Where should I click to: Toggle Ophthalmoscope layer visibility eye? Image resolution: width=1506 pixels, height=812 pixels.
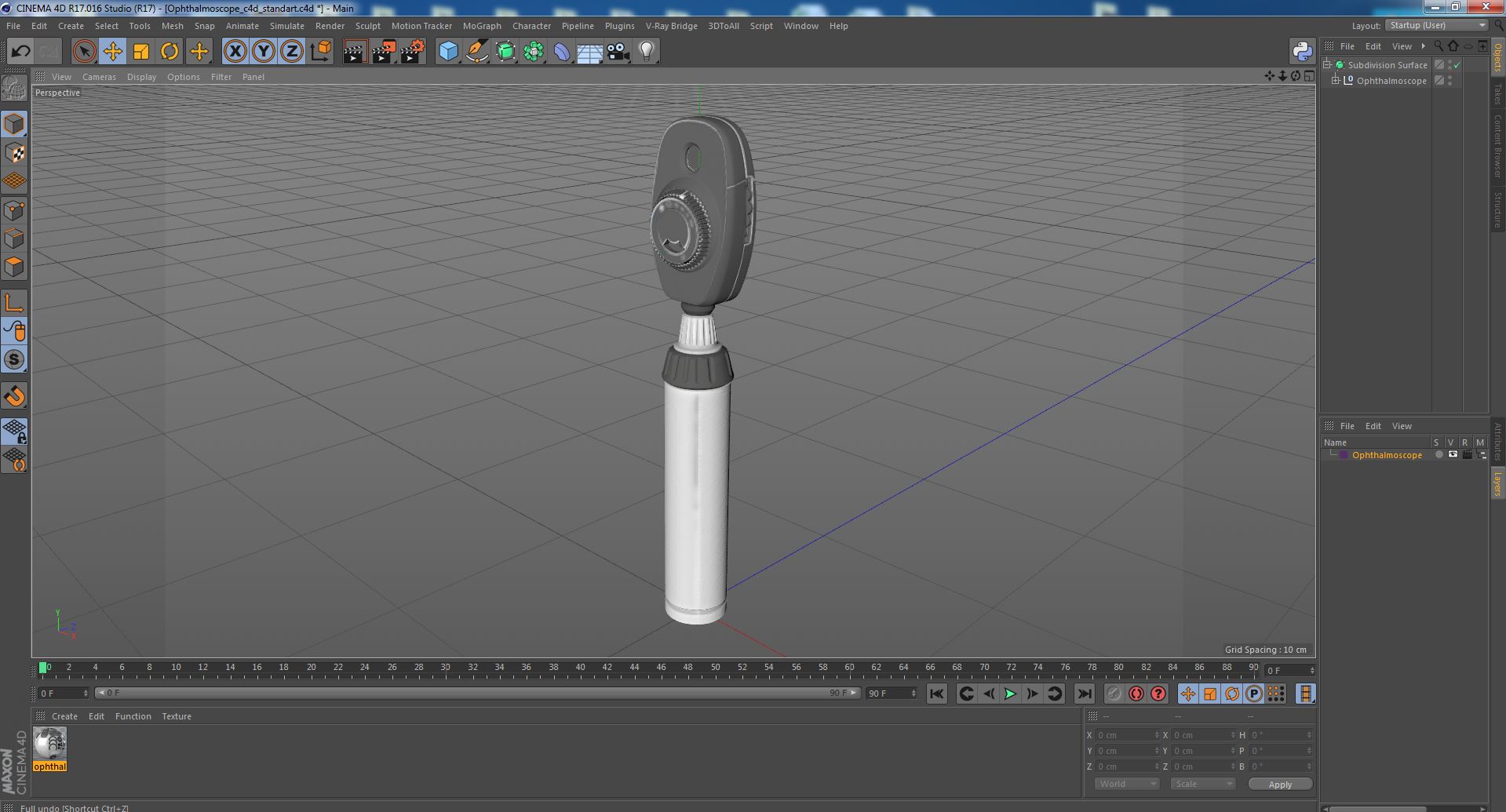(1452, 455)
